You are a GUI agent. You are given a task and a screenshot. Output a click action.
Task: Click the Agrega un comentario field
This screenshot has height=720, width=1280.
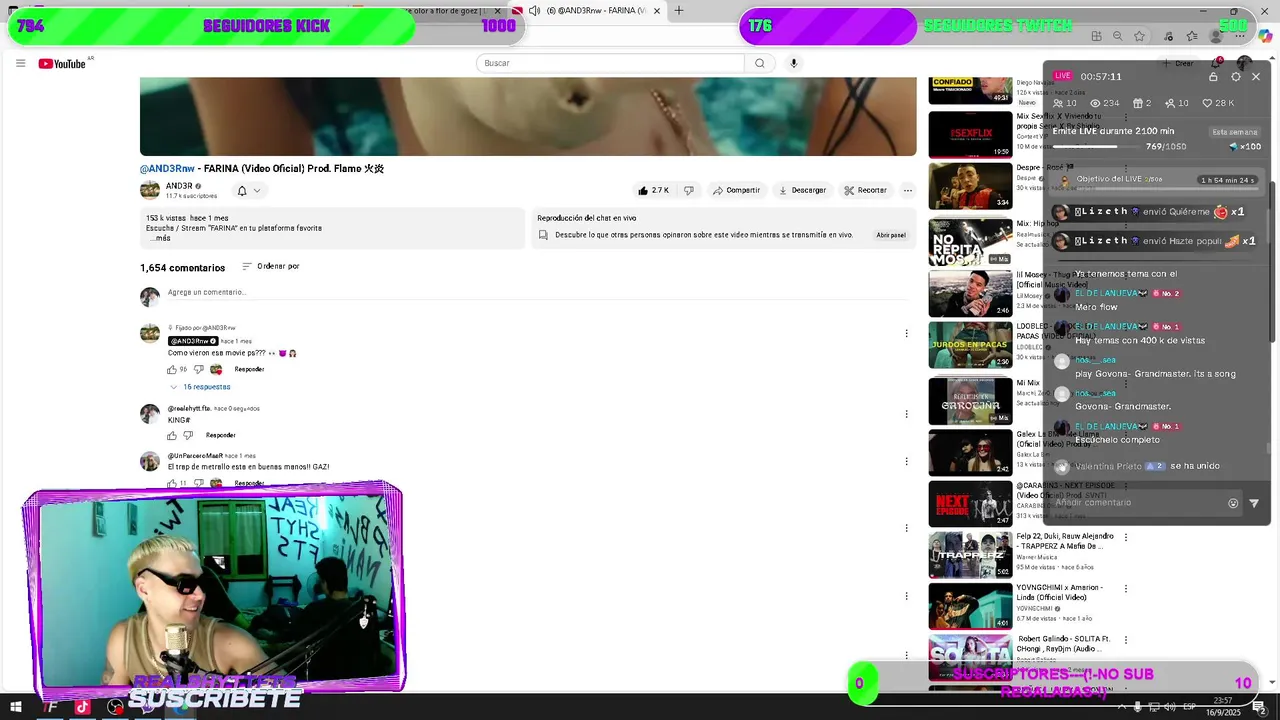[540, 292]
